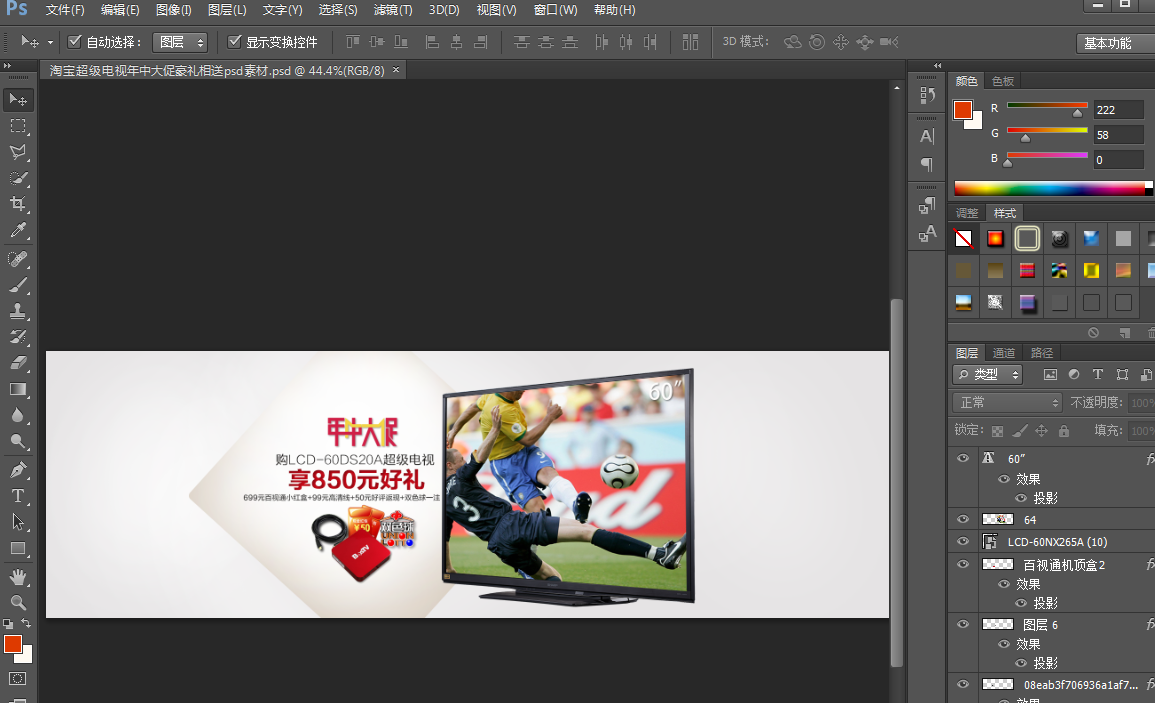Select the Zoom tool
The height and width of the screenshot is (703, 1155).
(x=18, y=602)
